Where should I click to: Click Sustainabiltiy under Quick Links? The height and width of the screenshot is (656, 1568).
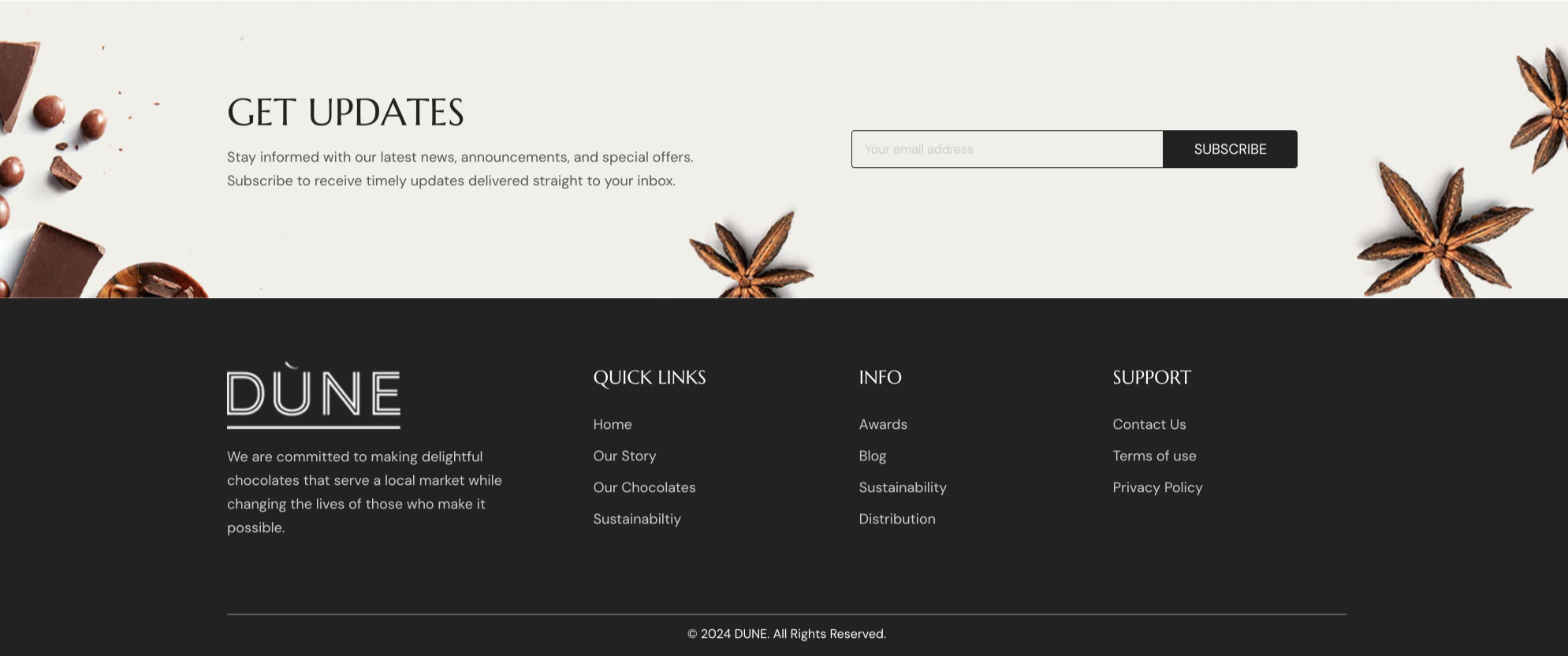click(x=637, y=519)
